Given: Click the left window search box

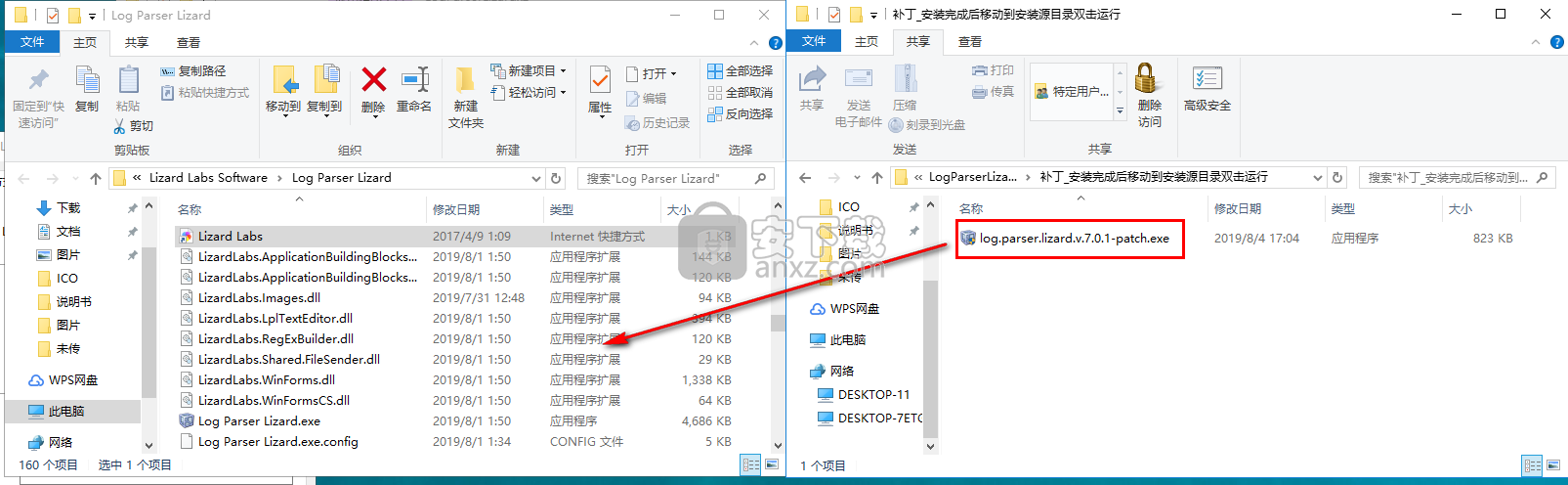Looking at the screenshot, I should point(676,178).
